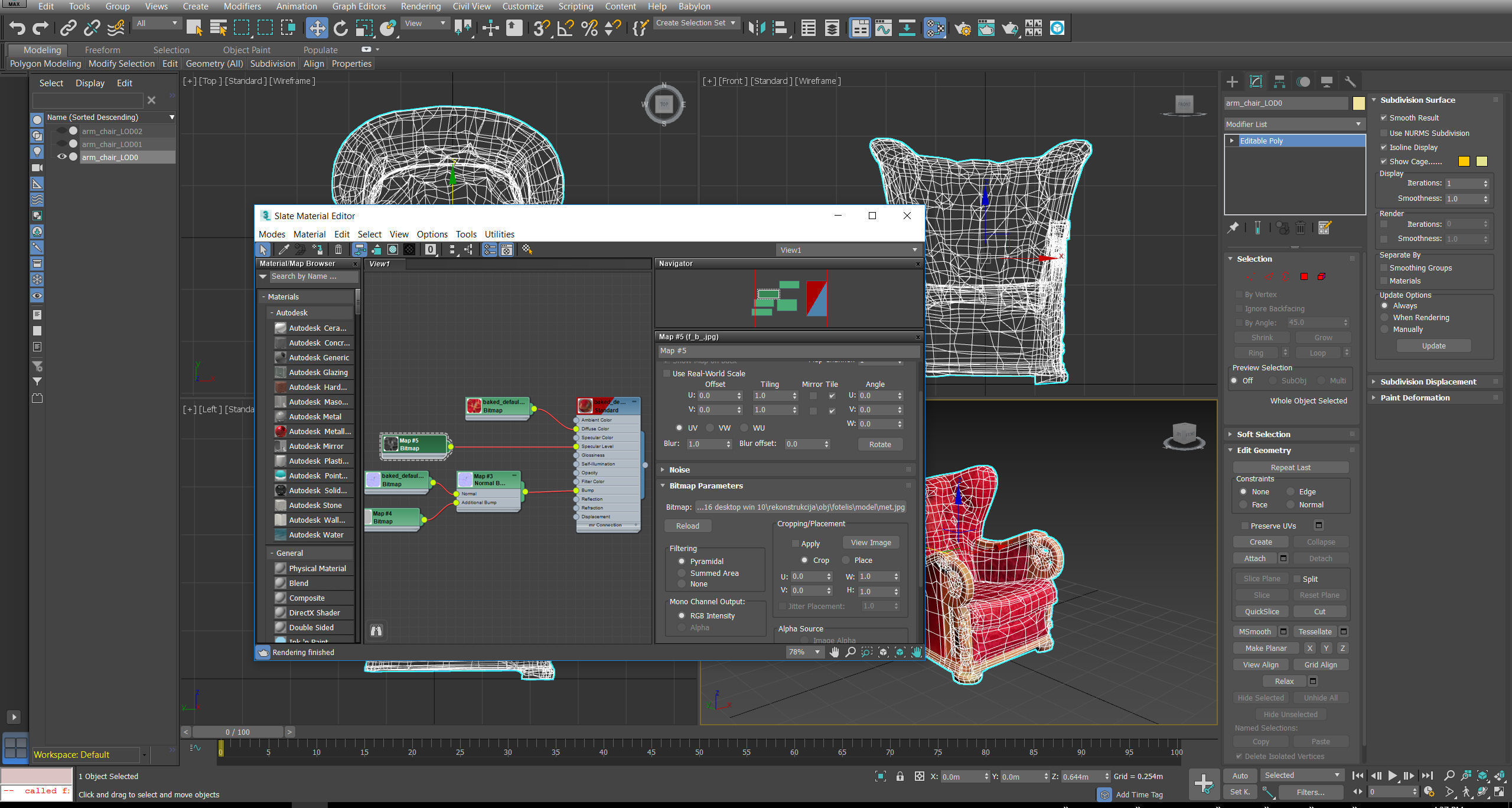Open Slate editor Material menu
Viewport: 1512px width, 808px height.
point(309,234)
